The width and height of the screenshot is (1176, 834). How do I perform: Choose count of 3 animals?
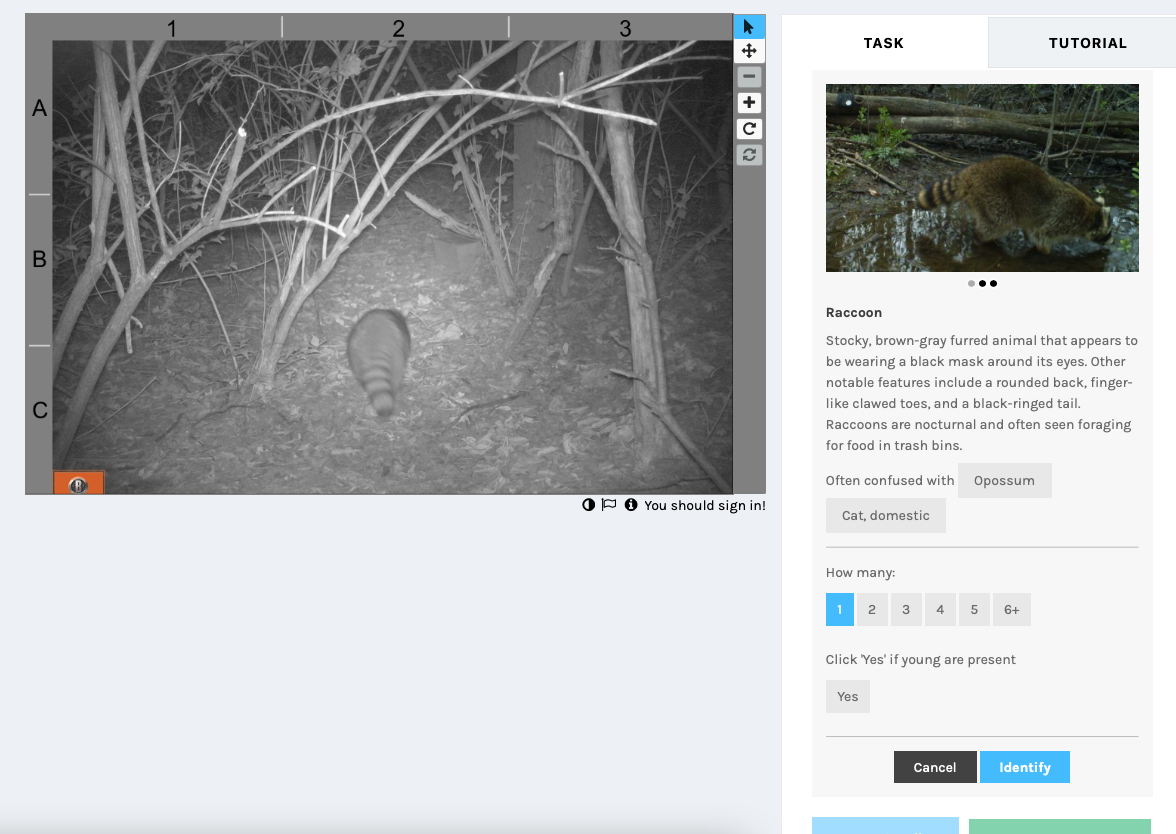tap(906, 610)
